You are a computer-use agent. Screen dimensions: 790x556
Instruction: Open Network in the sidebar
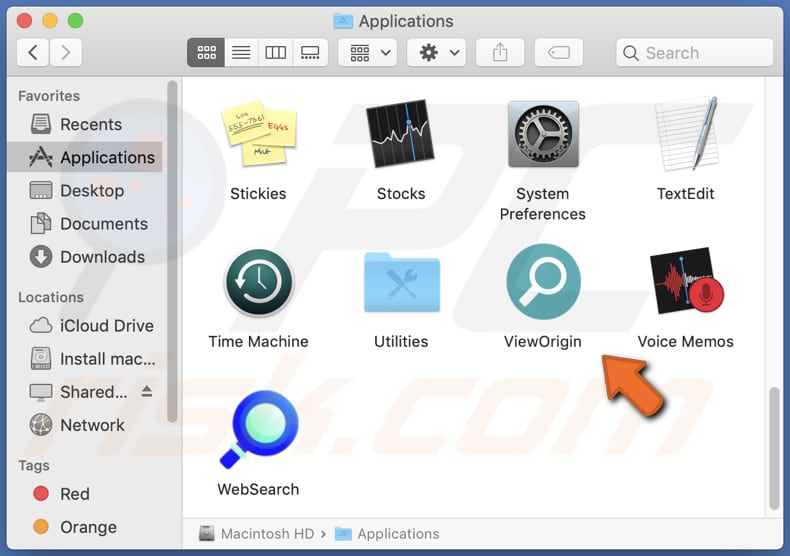coord(85,425)
